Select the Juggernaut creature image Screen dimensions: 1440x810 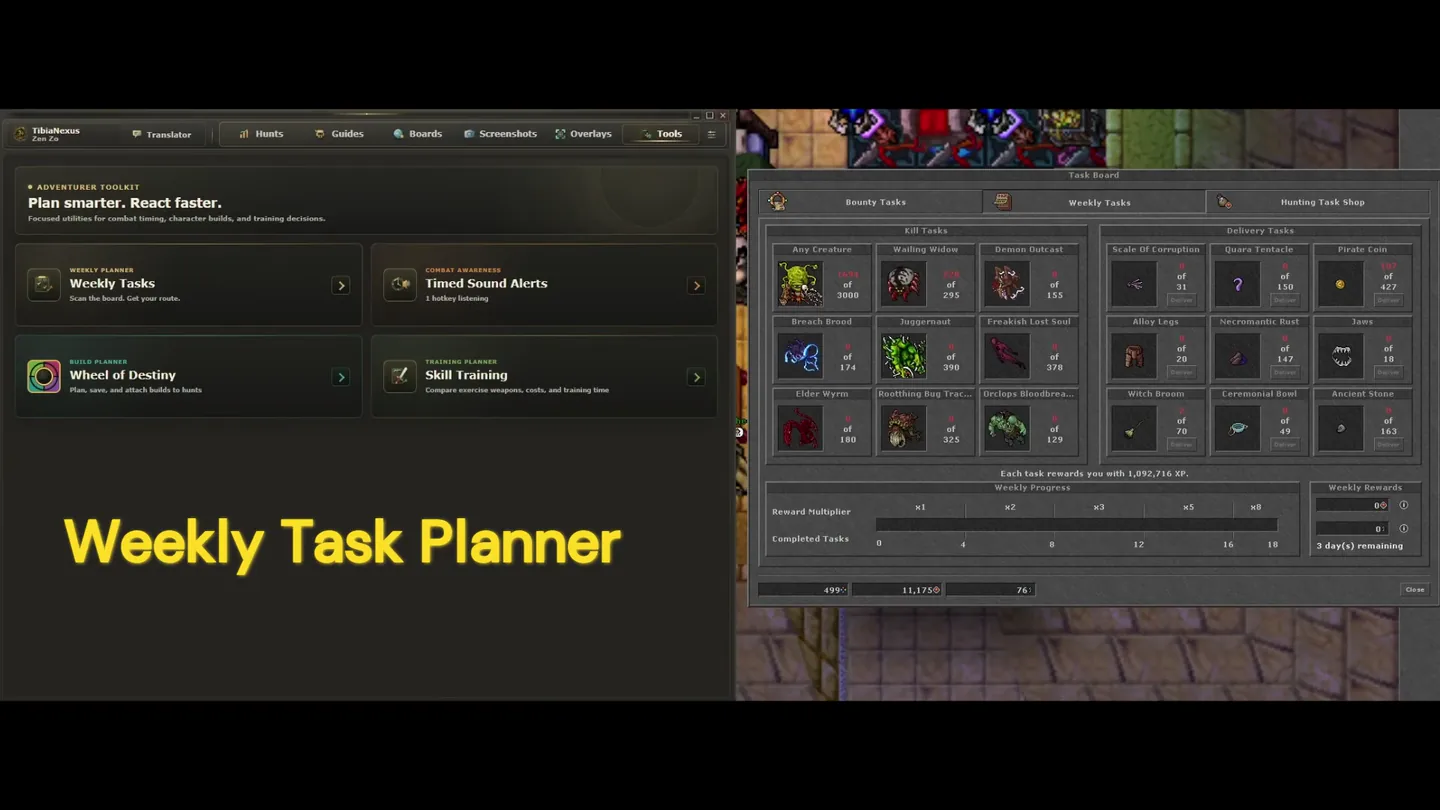903,356
